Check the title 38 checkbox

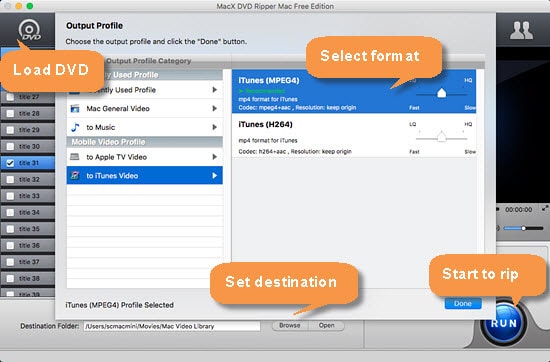pos(10,278)
